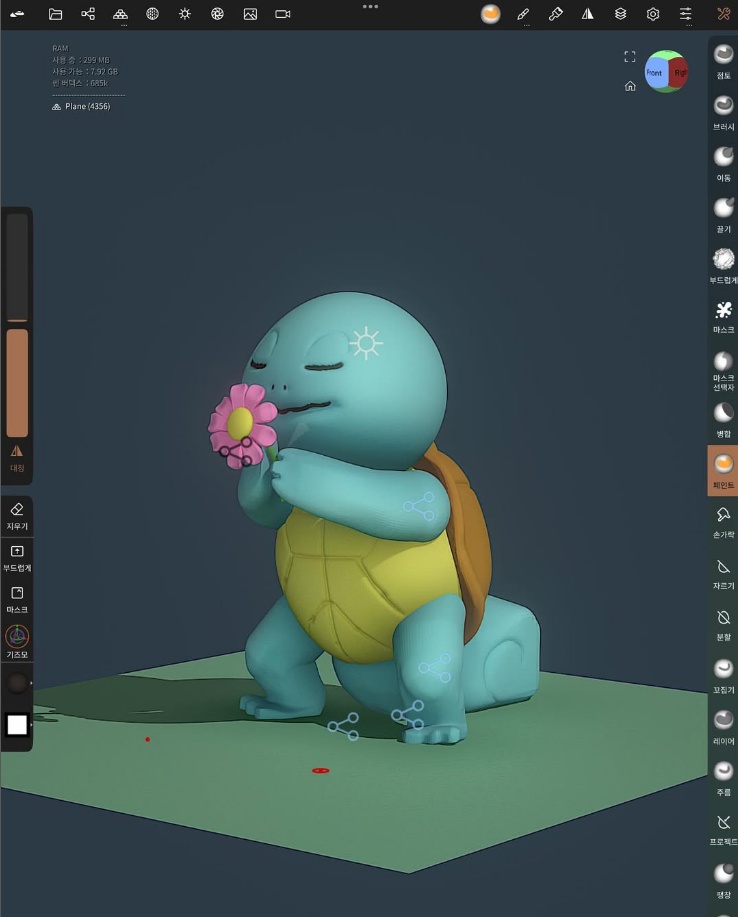
Task: Select the 주름 crease tool
Action: pos(723,778)
